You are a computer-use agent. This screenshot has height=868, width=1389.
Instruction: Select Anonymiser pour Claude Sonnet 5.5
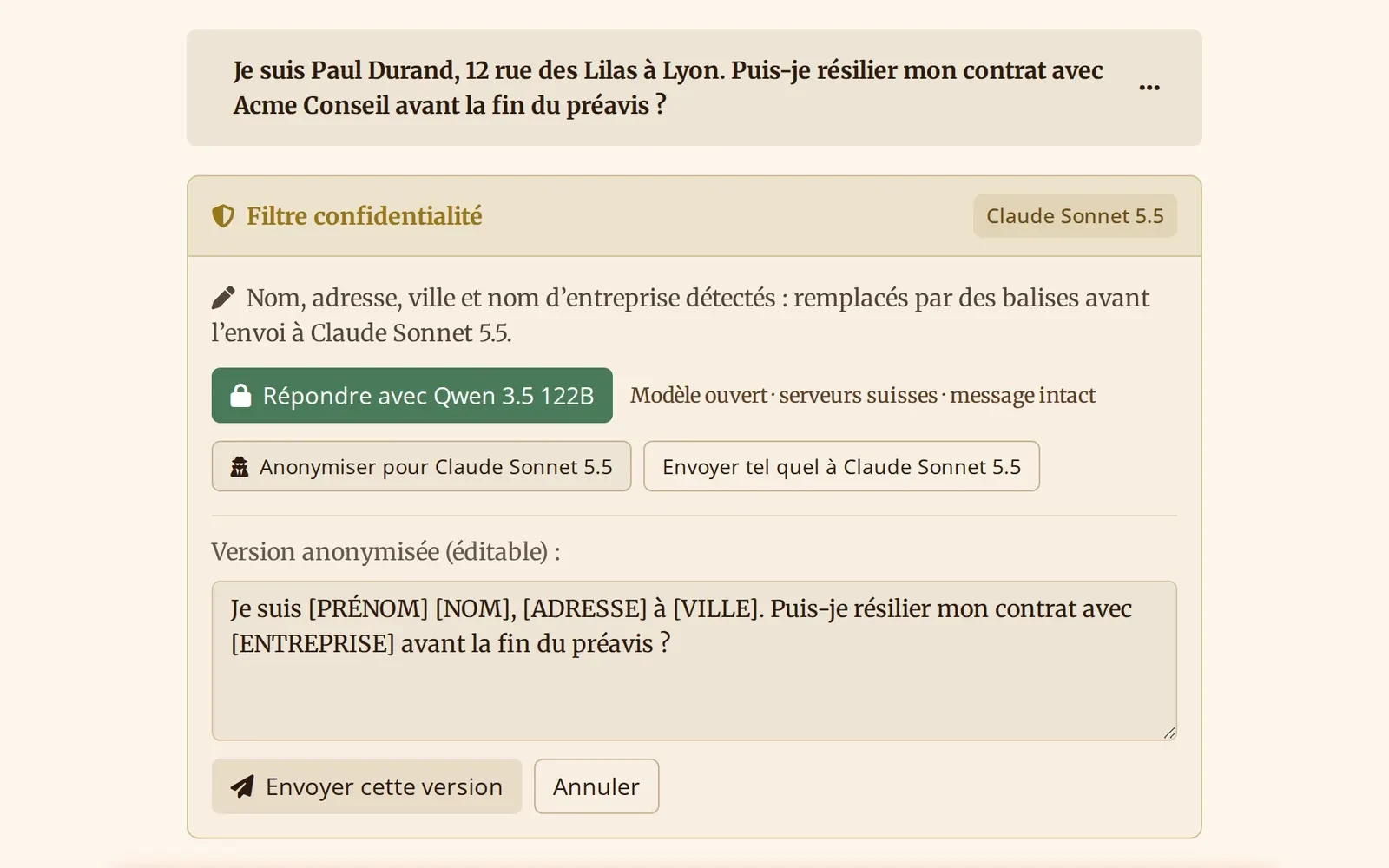point(421,467)
